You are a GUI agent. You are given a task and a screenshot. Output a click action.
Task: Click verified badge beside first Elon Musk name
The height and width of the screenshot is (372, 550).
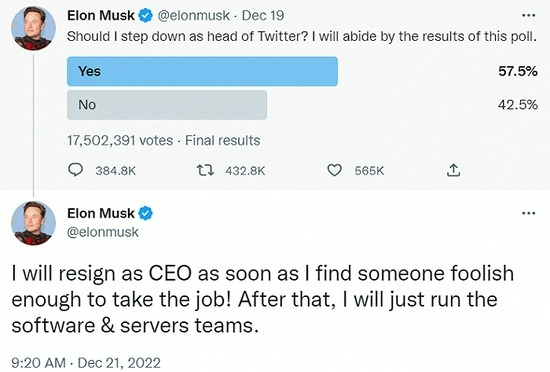(x=146, y=16)
